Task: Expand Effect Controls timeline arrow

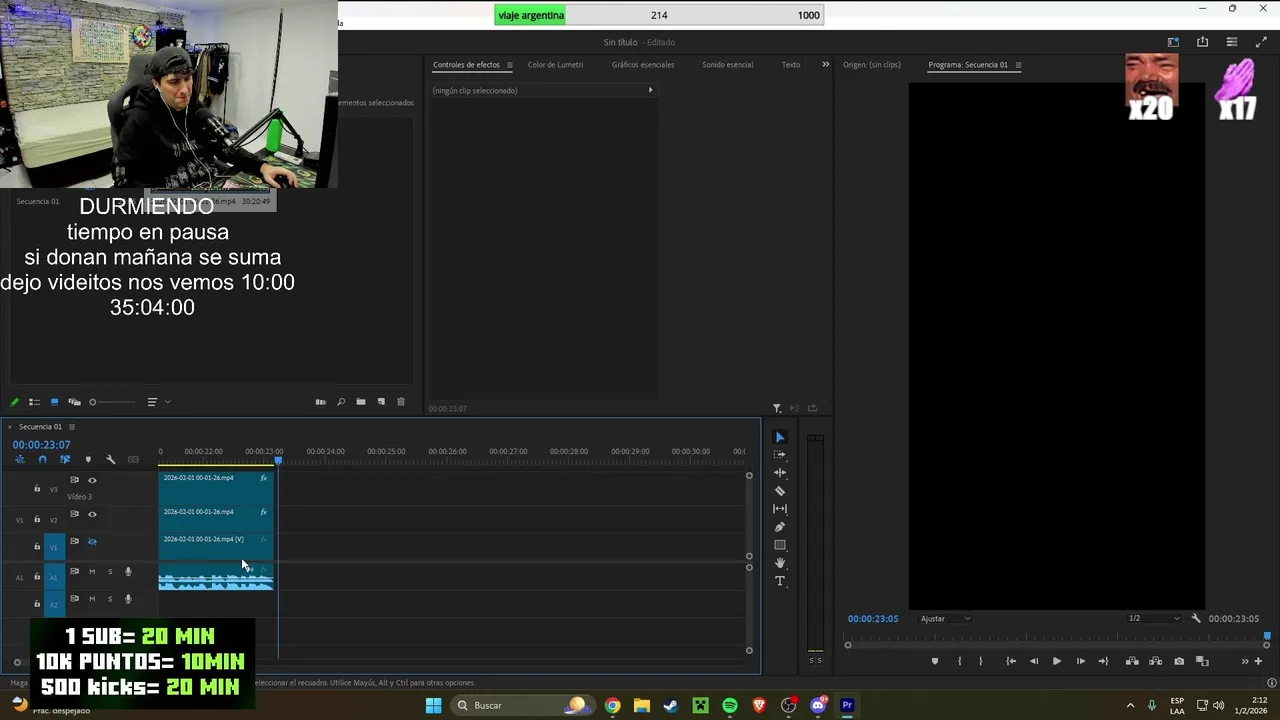Action: [650, 90]
